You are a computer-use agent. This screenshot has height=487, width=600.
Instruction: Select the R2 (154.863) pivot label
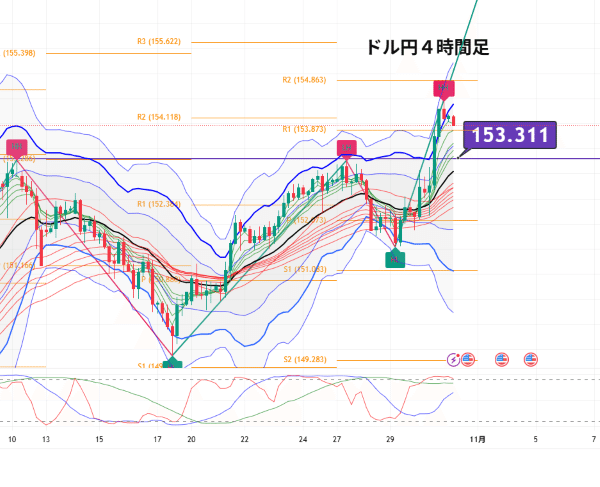coord(304,80)
